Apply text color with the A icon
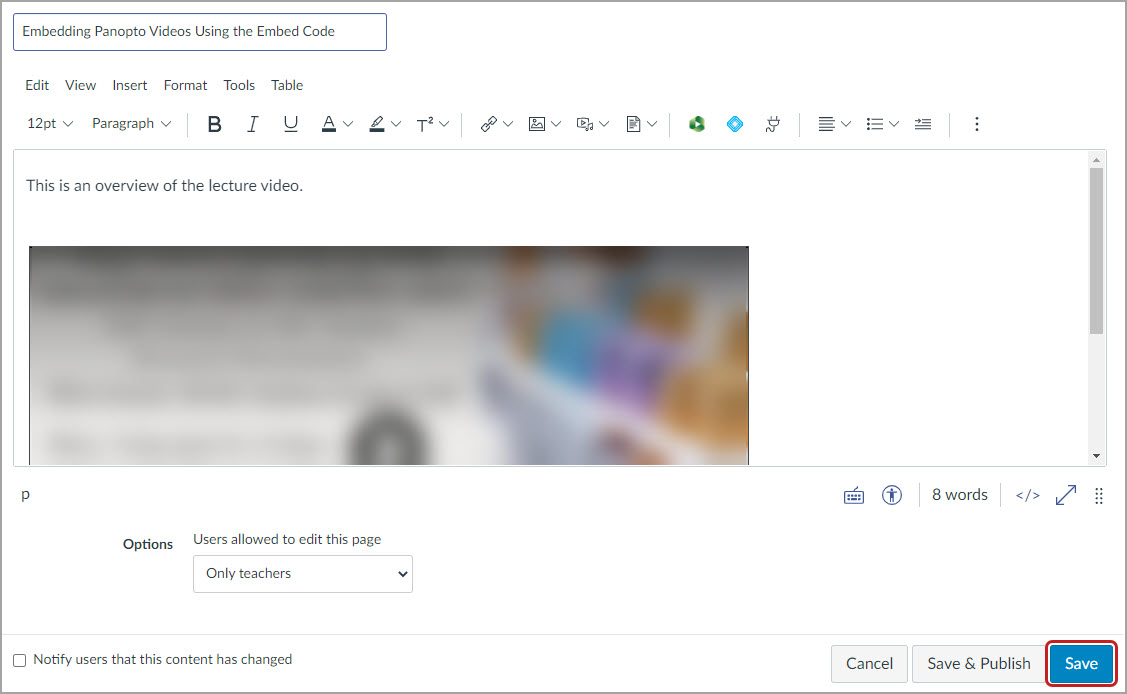 tap(328, 124)
